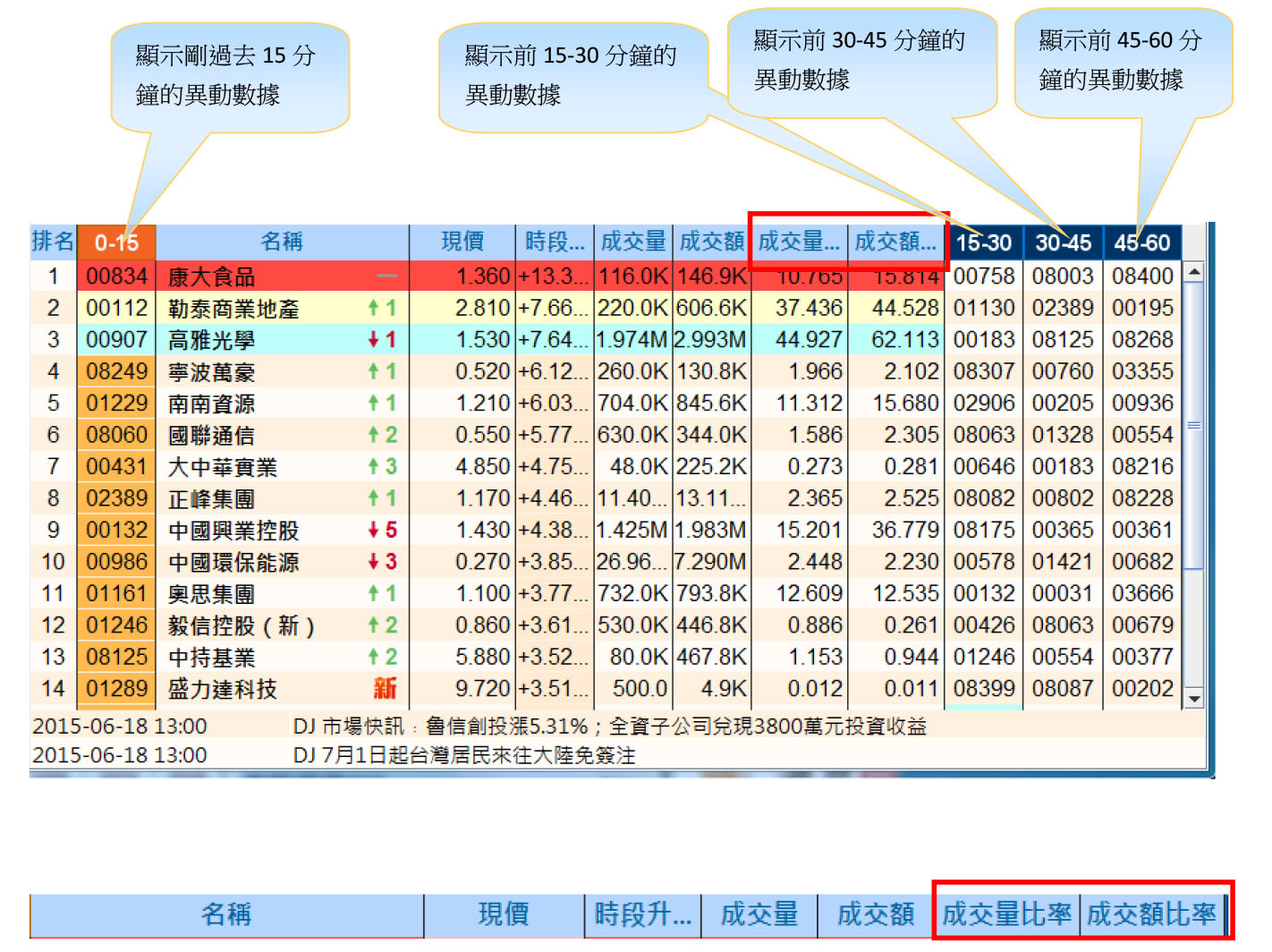Click the 新 marker for 盛力達科技
This screenshot has height=952, width=1272.
tap(386, 688)
